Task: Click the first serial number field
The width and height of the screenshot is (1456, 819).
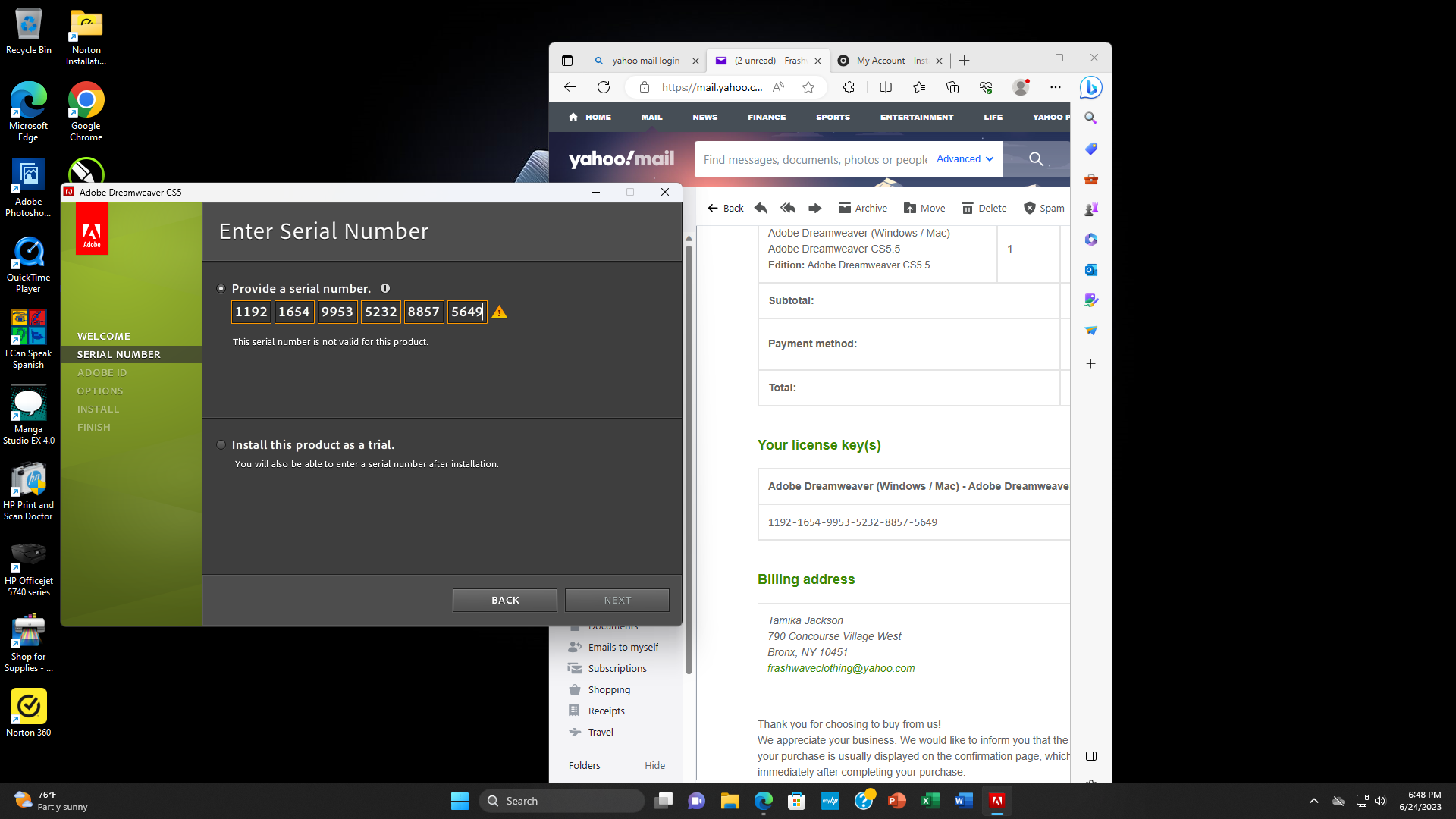Action: pyautogui.click(x=251, y=312)
